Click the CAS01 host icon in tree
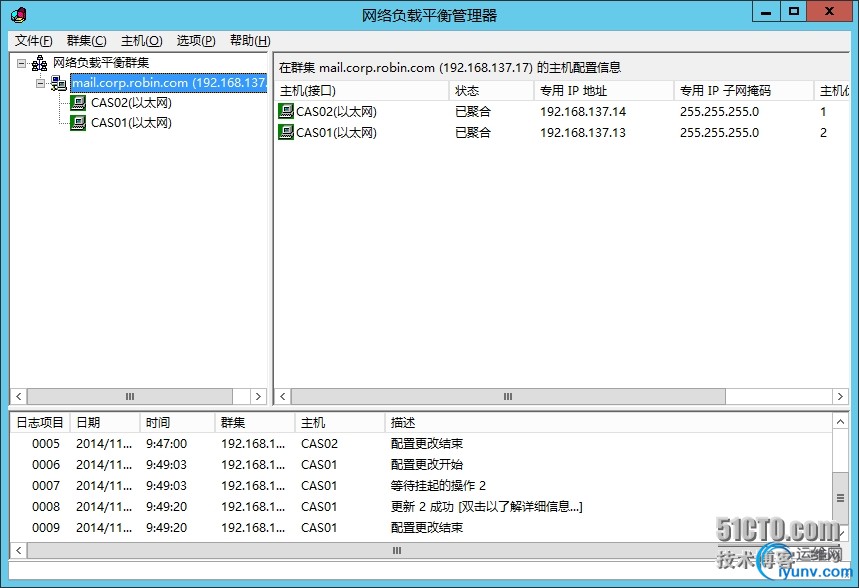 [x=78, y=123]
